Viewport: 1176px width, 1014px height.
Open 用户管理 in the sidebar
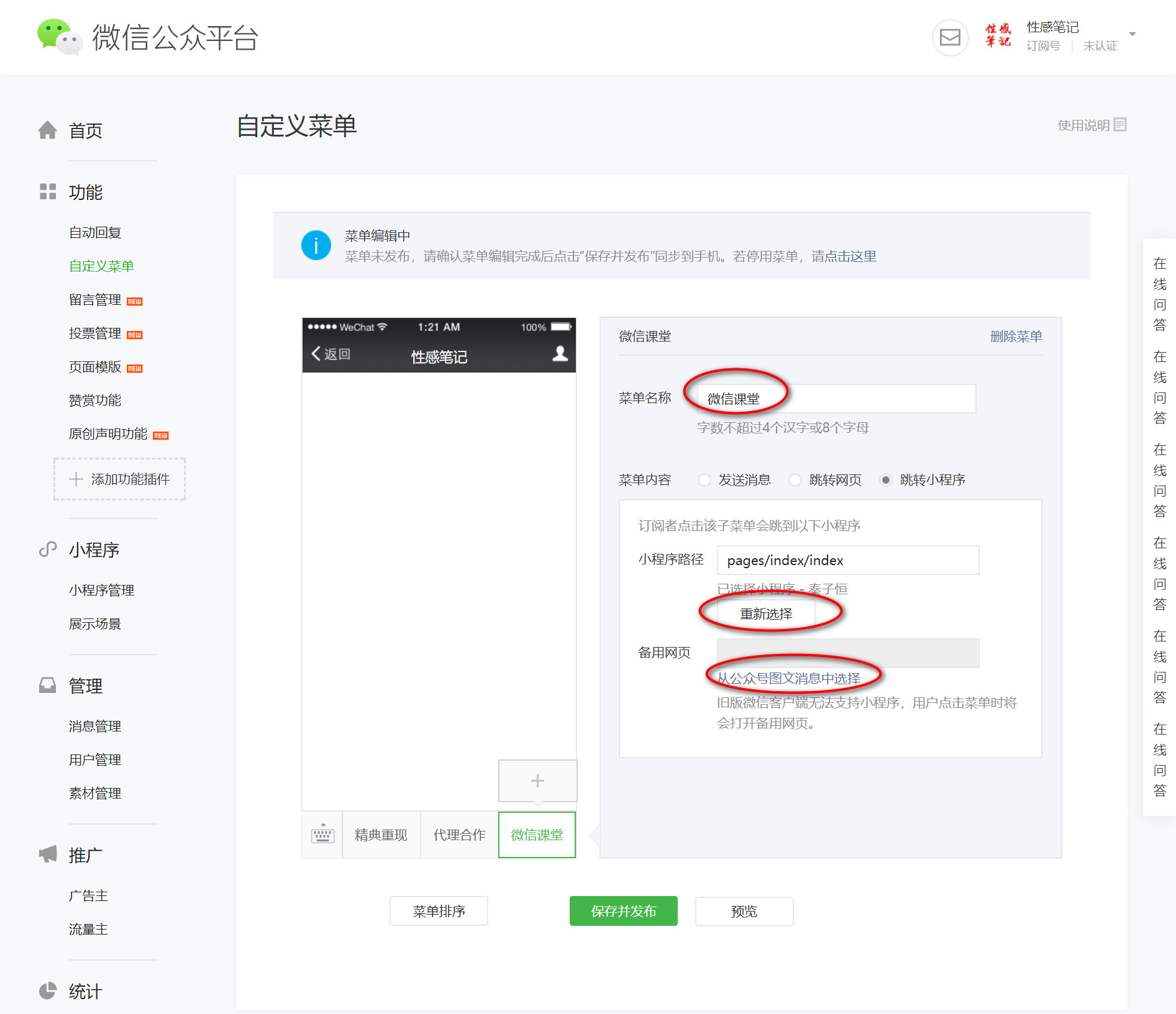click(95, 760)
